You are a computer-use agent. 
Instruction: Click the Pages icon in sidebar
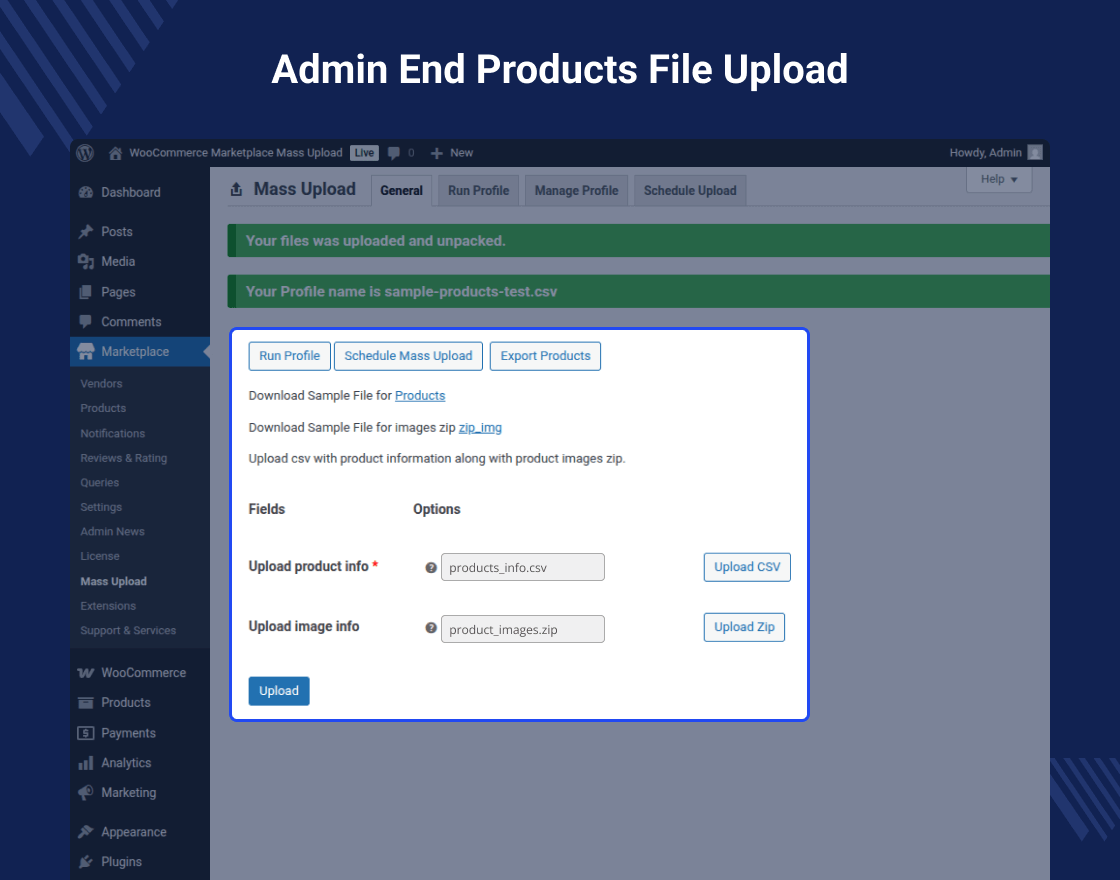tap(86, 292)
